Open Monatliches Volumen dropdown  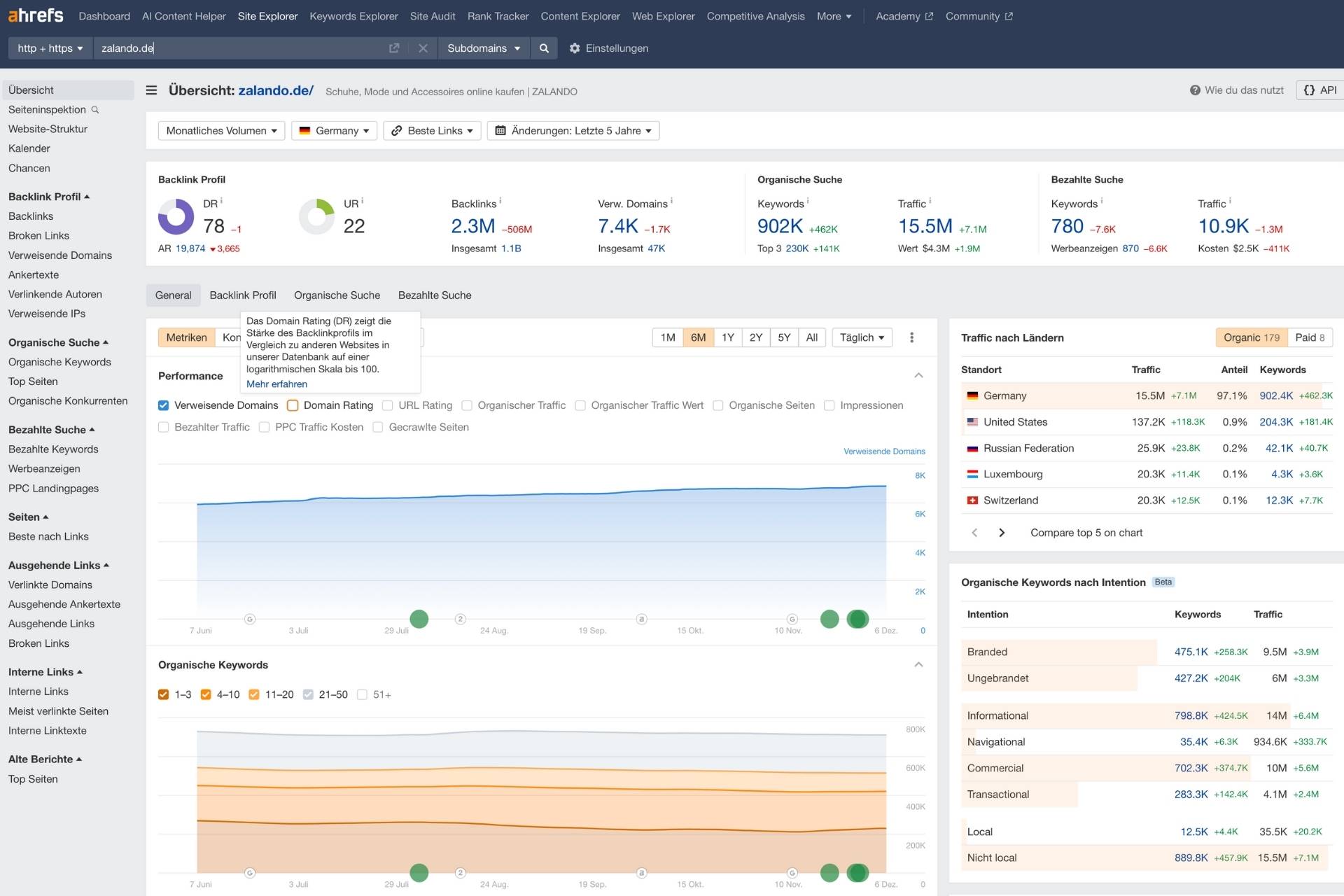[222, 131]
